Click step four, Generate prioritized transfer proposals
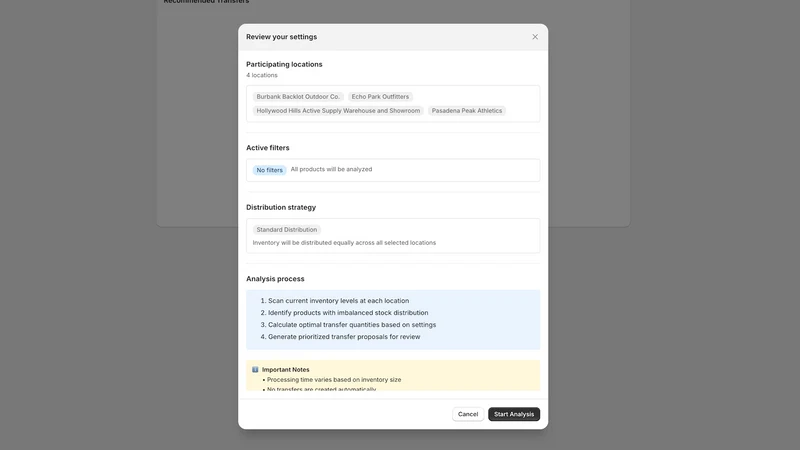 340,337
